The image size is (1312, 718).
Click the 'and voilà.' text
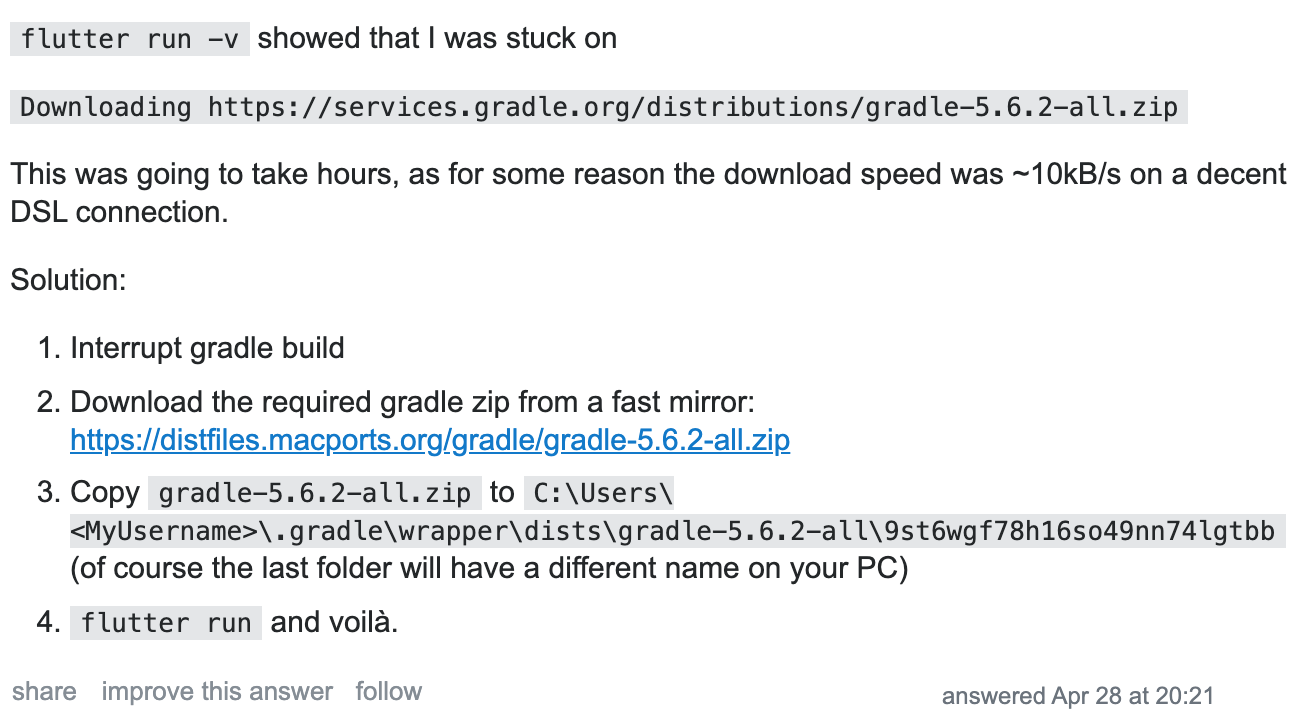coord(334,622)
